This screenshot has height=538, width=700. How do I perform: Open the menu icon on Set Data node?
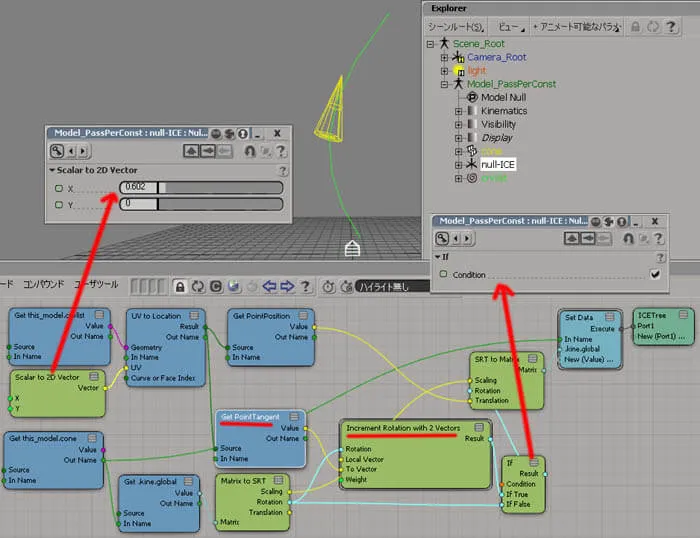point(609,317)
